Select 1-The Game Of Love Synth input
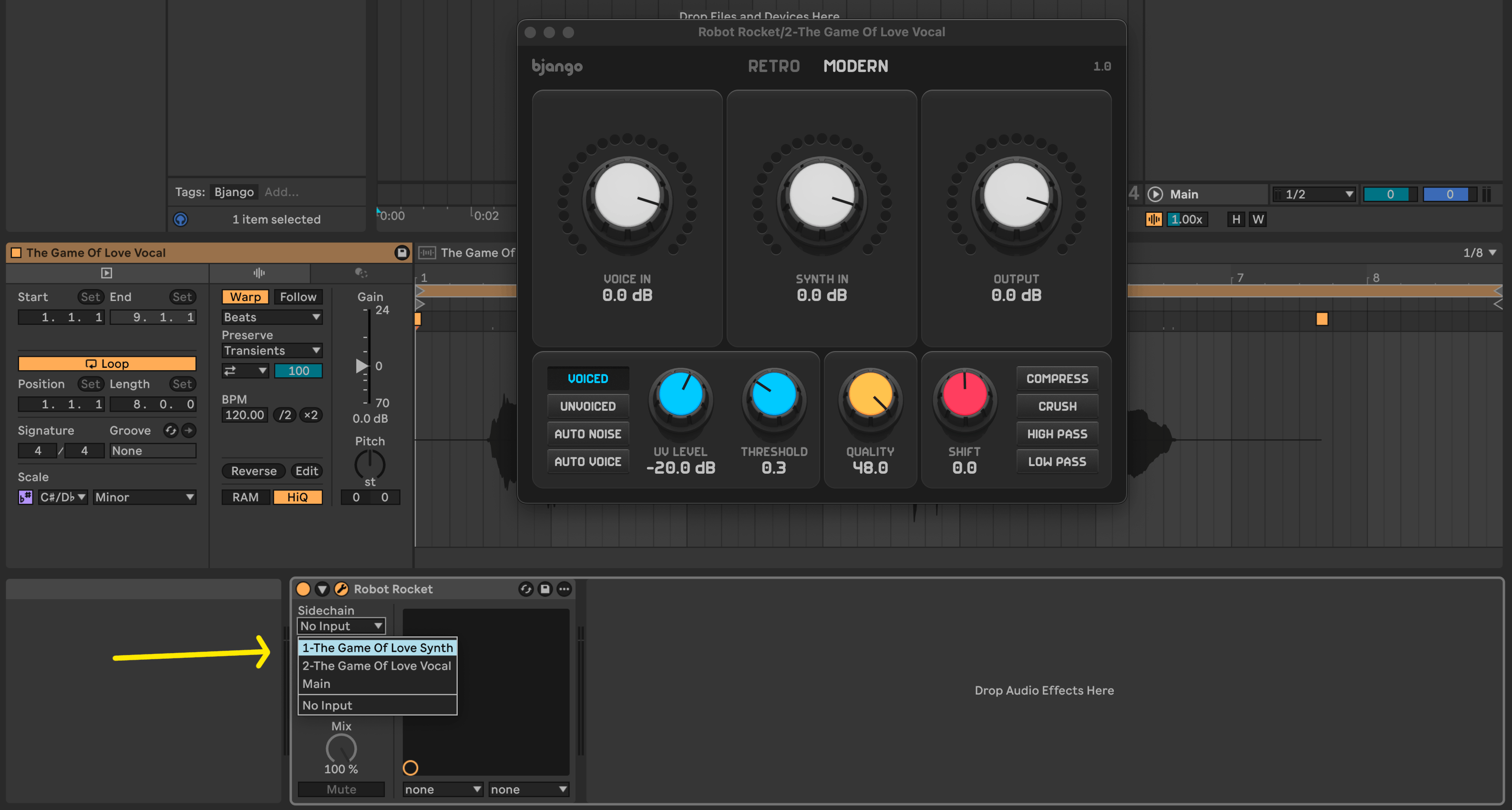1512x810 pixels. click(x=378, y=648)
